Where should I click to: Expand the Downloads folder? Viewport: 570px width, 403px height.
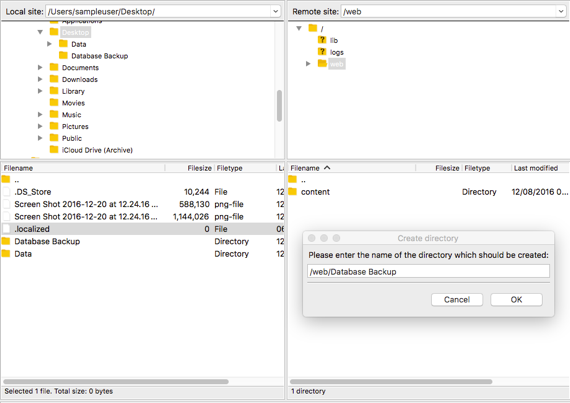click(x=40, y=79)
